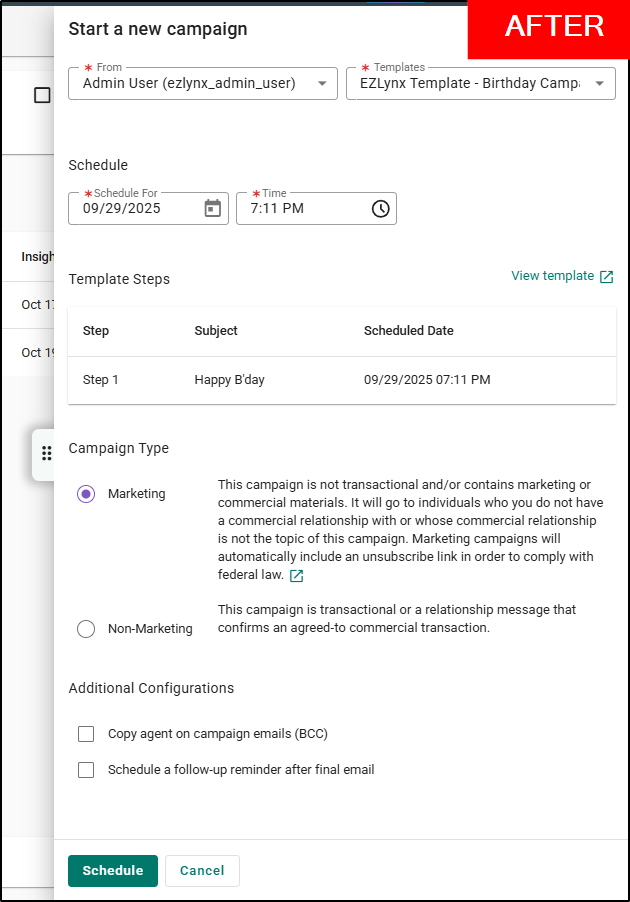Expand the From dropdown arrow

click(322, 83)
